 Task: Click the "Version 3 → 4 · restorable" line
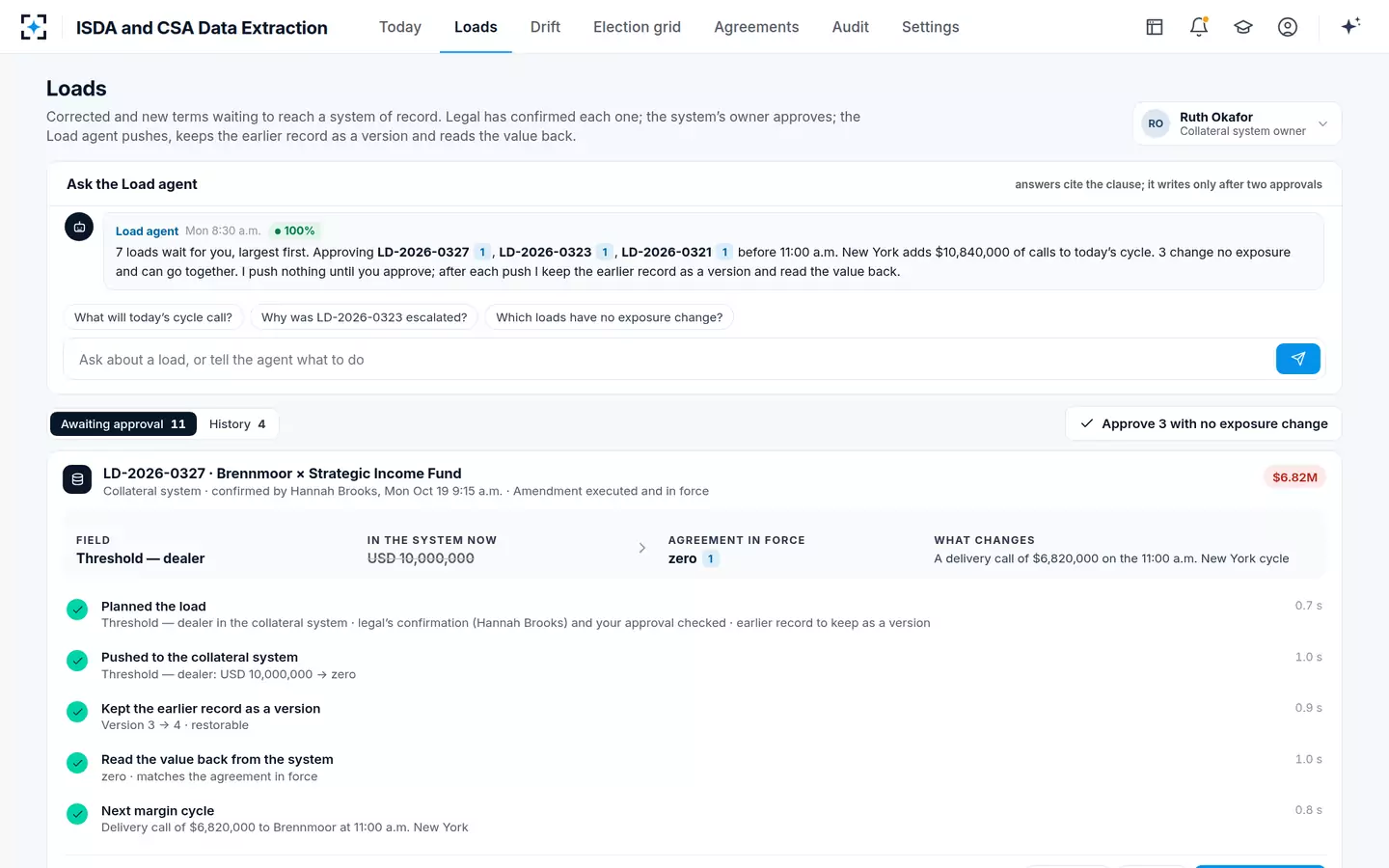click(175, 725)
